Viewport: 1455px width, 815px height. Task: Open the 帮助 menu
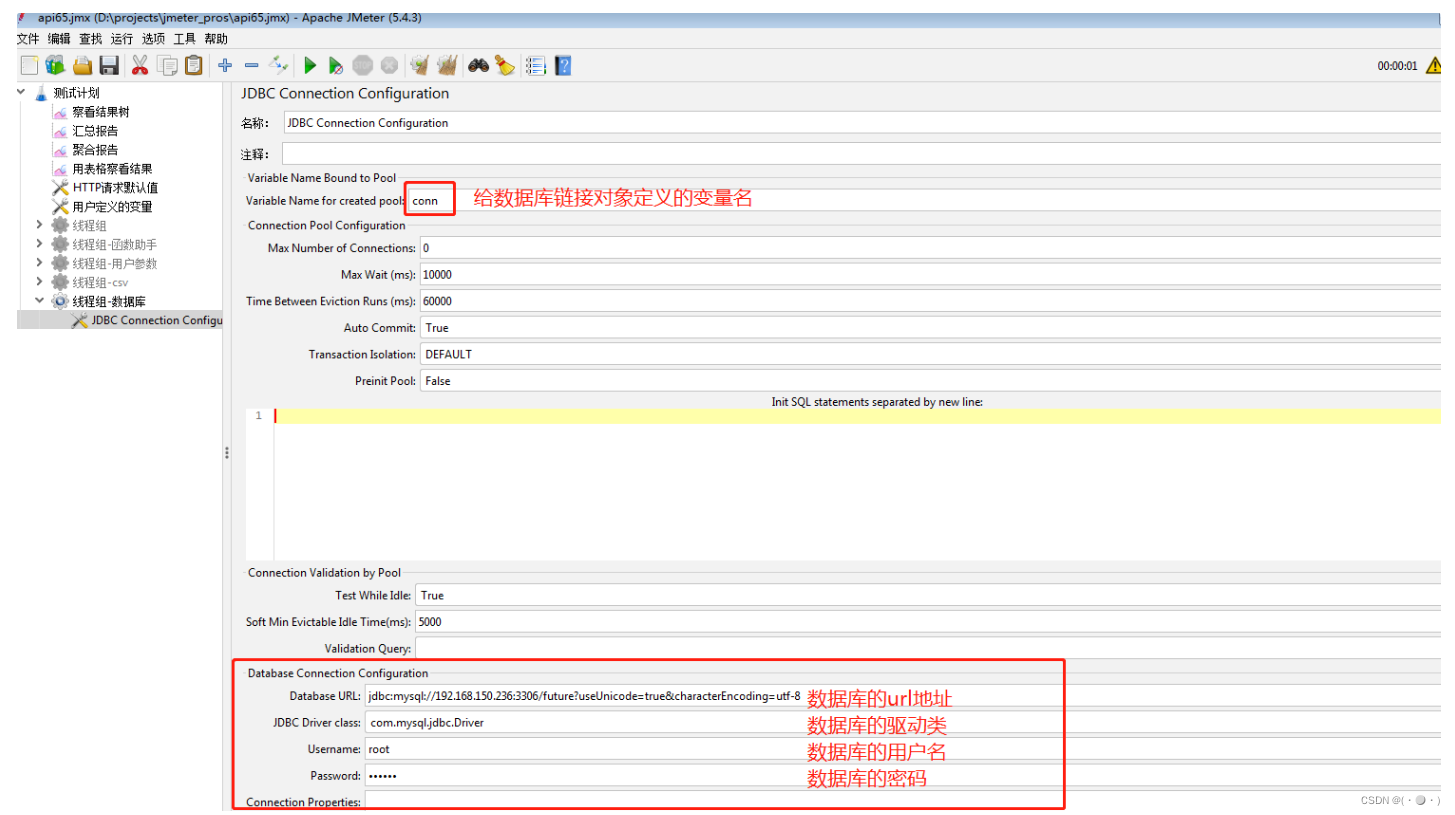pyautogui.click(x=215, y=39)
